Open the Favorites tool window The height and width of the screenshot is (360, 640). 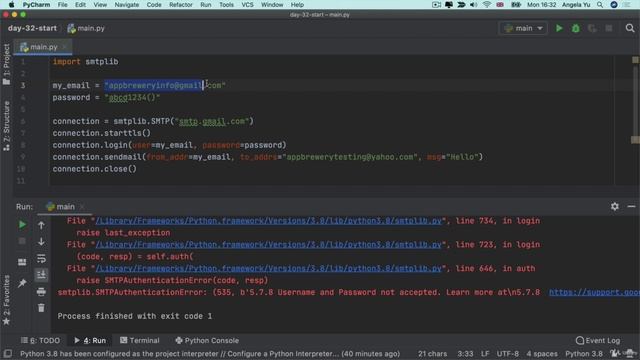(6, 300)
